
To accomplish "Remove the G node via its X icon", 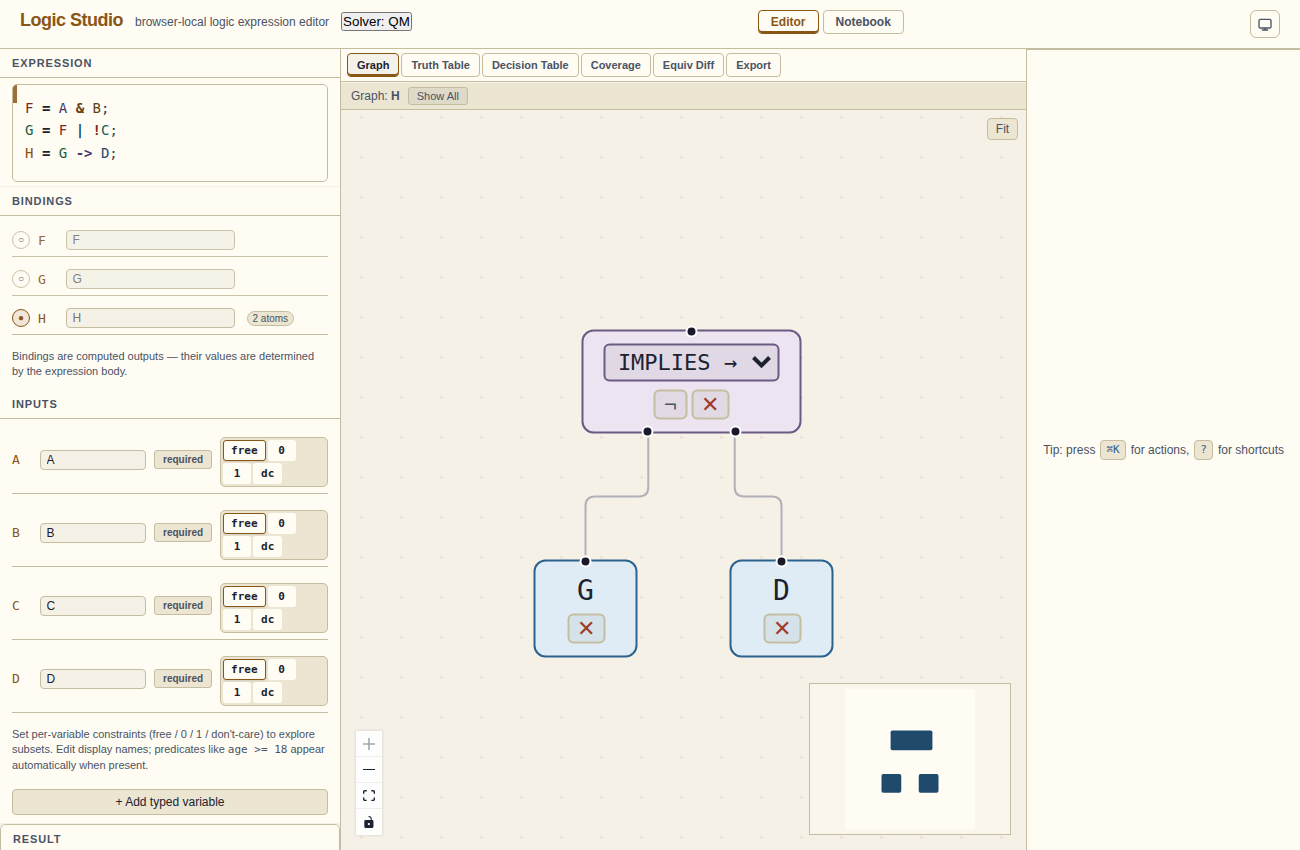I will 586,628.
